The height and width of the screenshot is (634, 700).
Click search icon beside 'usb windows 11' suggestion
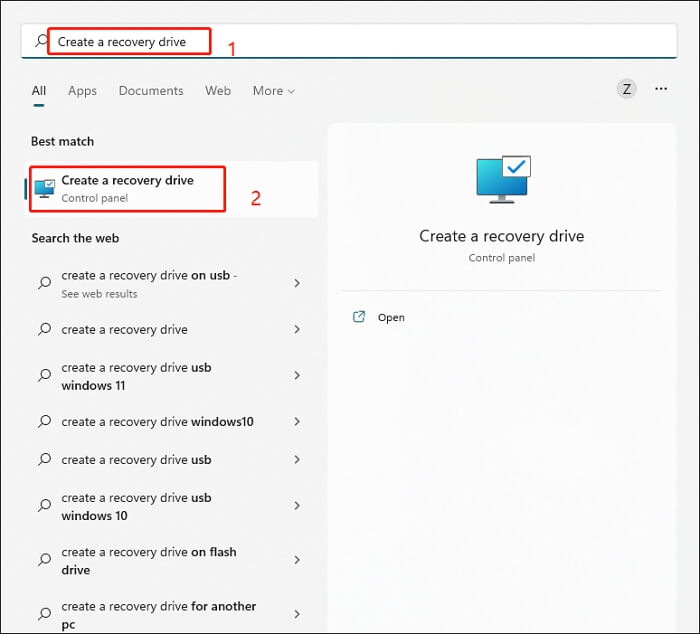click(45, 375)
